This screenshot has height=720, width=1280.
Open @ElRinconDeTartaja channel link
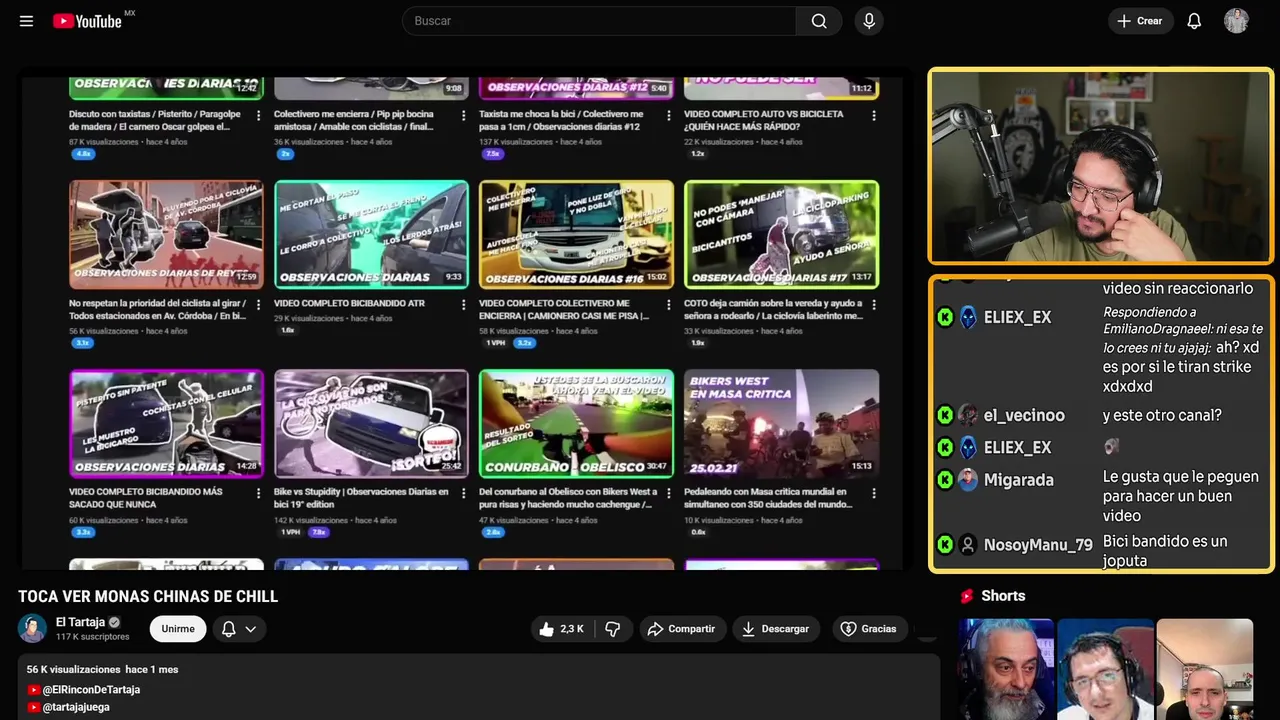[x=91, y=690]
